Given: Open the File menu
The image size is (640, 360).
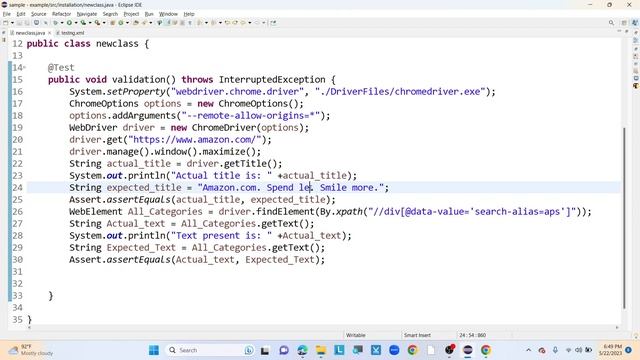Looking at the screenshot, I should 7,14.
